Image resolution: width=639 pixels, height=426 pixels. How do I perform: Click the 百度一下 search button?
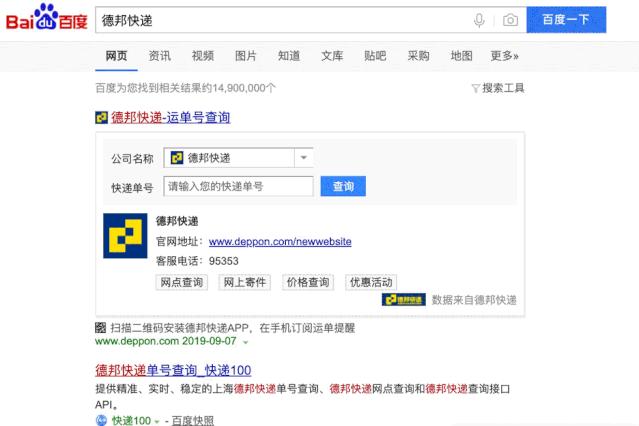566,20
